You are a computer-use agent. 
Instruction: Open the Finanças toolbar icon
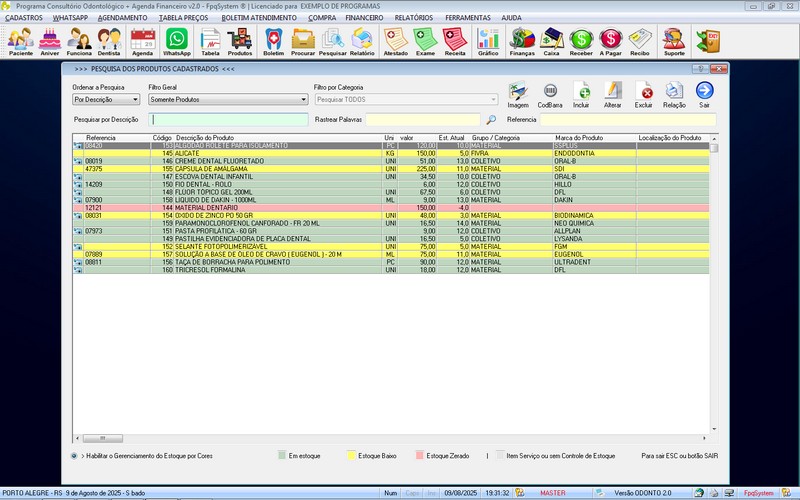pos(522,40)
